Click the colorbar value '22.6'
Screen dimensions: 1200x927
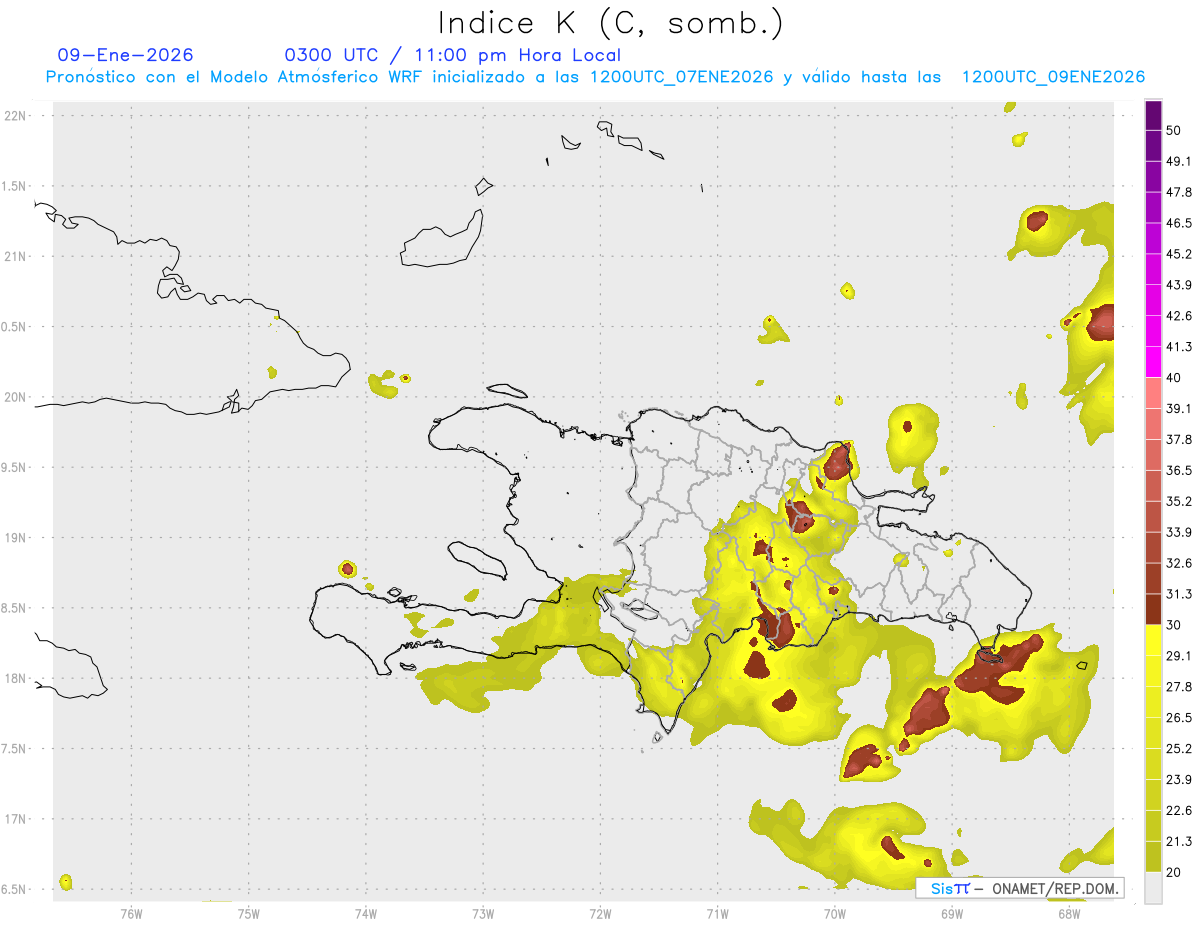(x=1179, y=811)
